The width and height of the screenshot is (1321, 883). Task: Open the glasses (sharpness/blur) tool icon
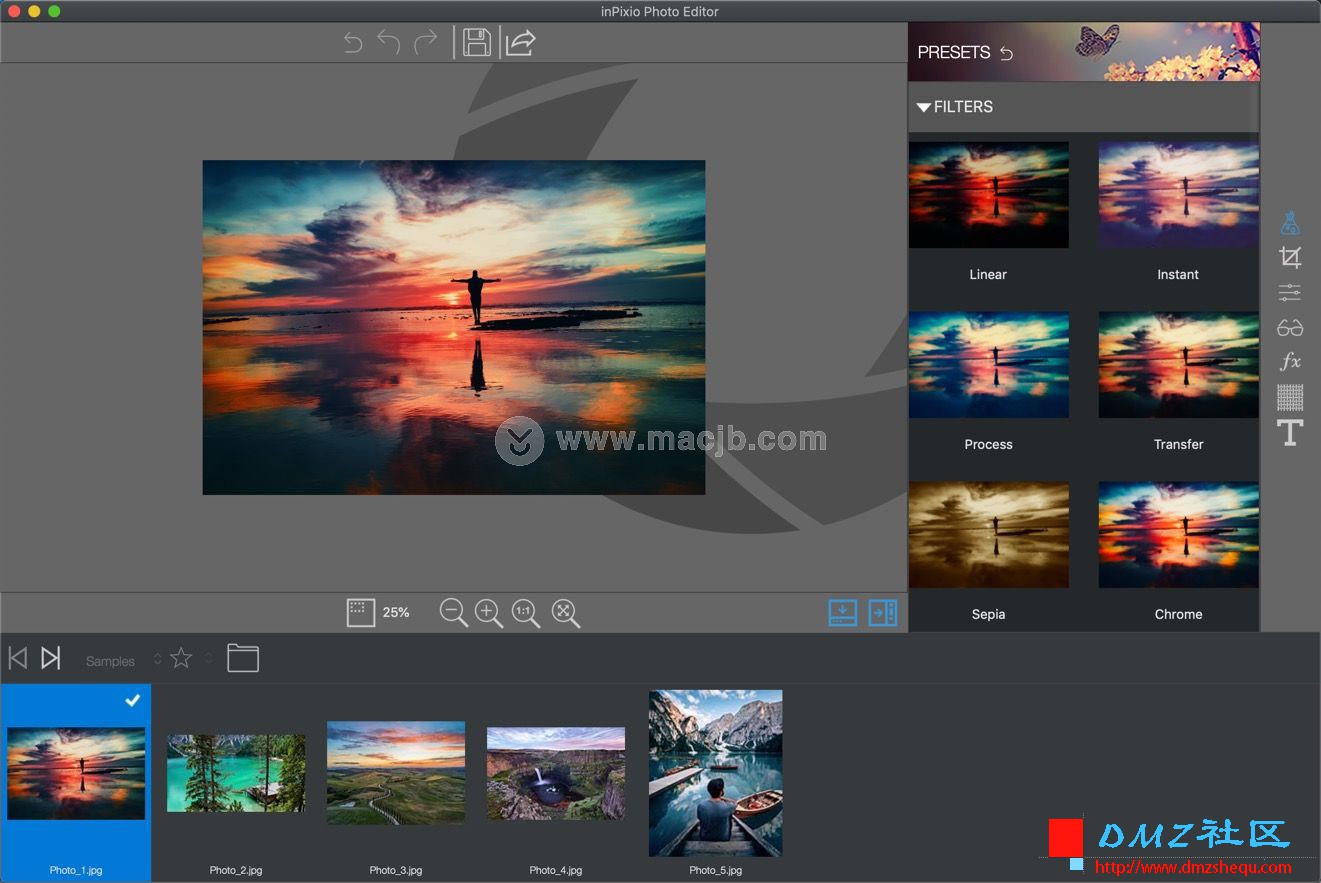(1290, 328)
